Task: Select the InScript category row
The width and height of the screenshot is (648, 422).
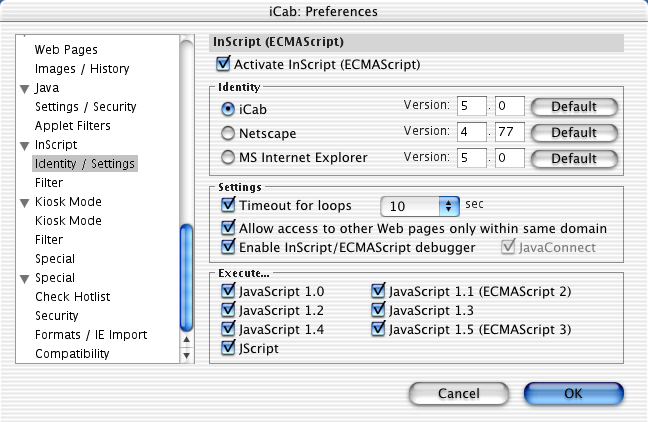Action: [x=56, y=145]
